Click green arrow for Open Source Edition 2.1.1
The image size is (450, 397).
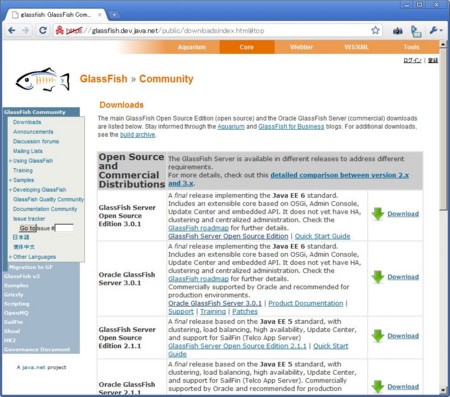point(378,336)
